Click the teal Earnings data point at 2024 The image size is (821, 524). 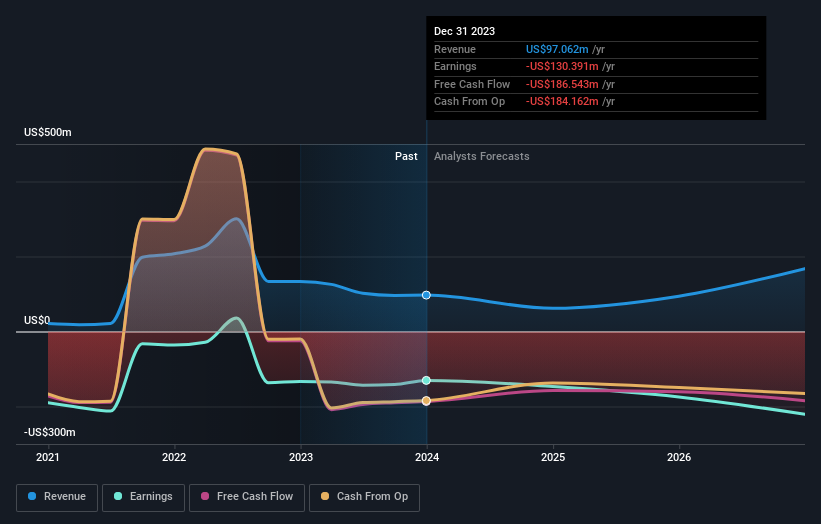coord(426,380)
